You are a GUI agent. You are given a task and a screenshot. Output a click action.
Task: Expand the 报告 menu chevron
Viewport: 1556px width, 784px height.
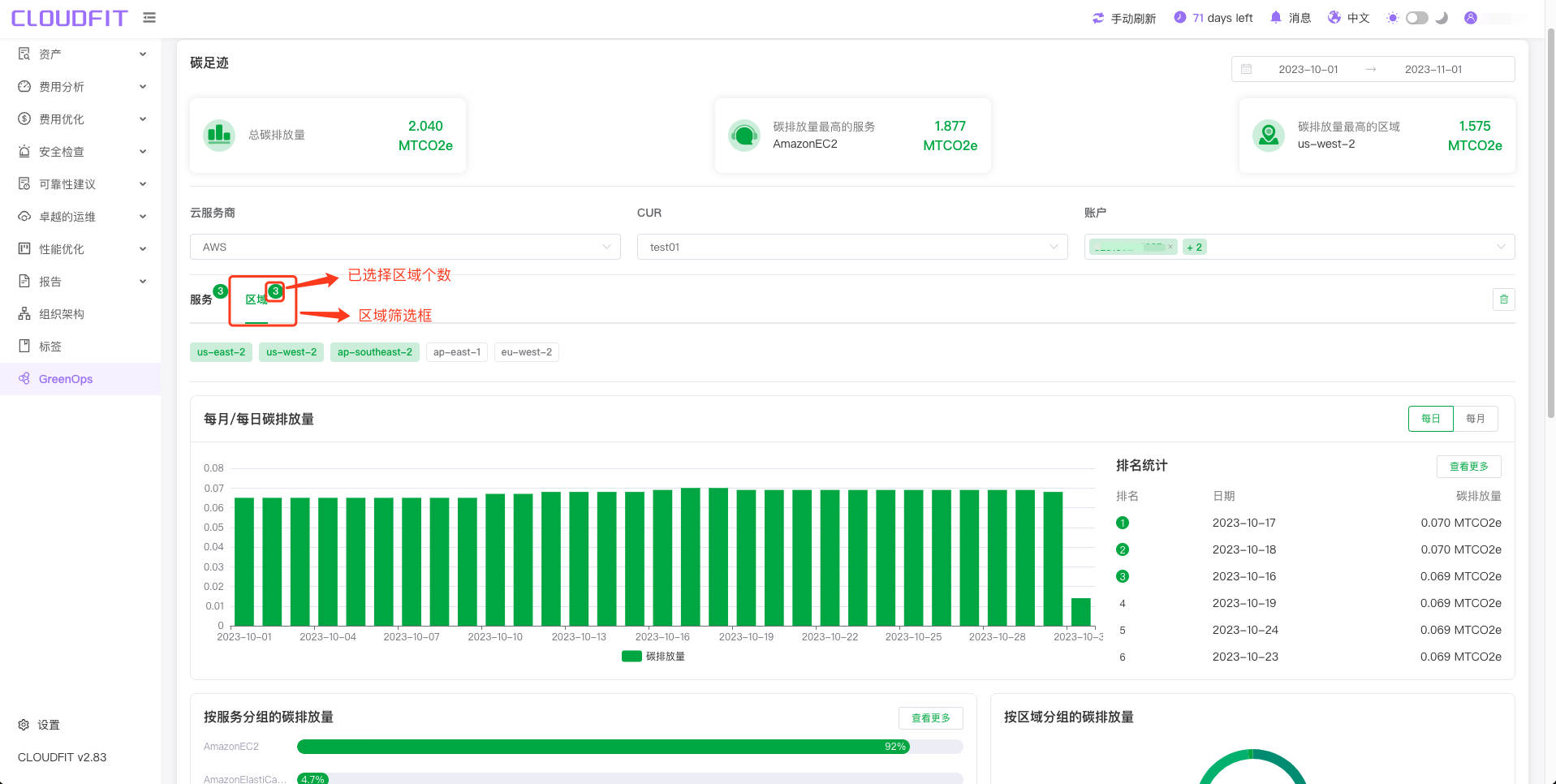tap(143, 282)
